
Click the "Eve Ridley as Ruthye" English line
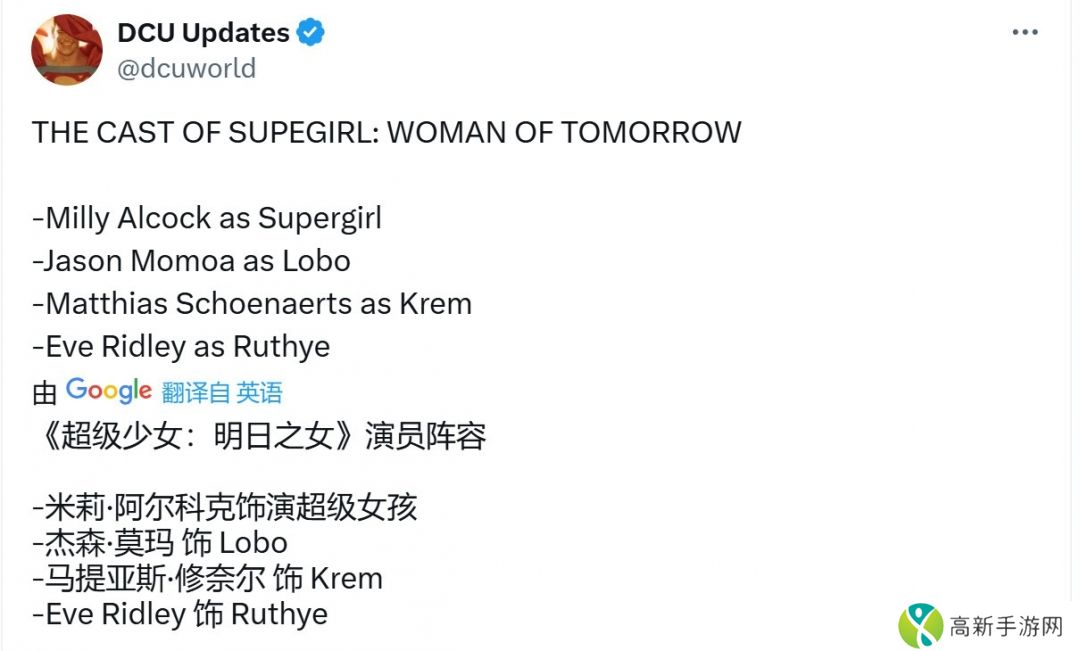[x=181, y=347]
